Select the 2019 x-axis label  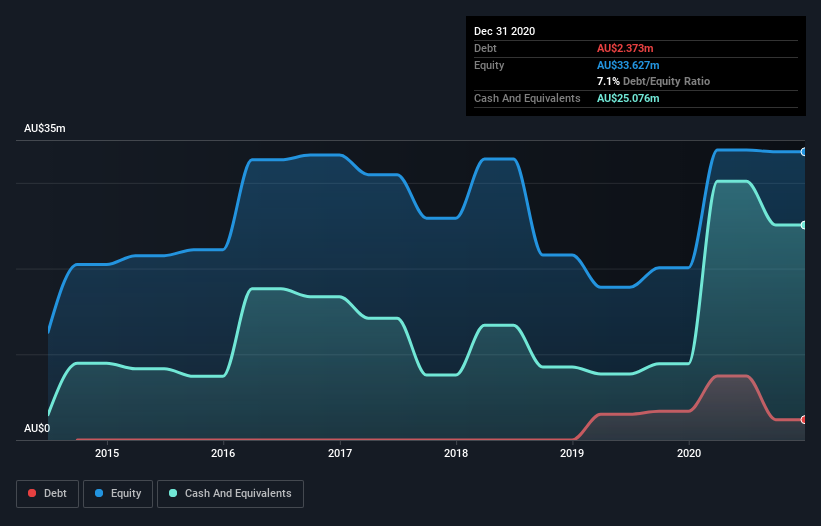[x=572, y=453]
